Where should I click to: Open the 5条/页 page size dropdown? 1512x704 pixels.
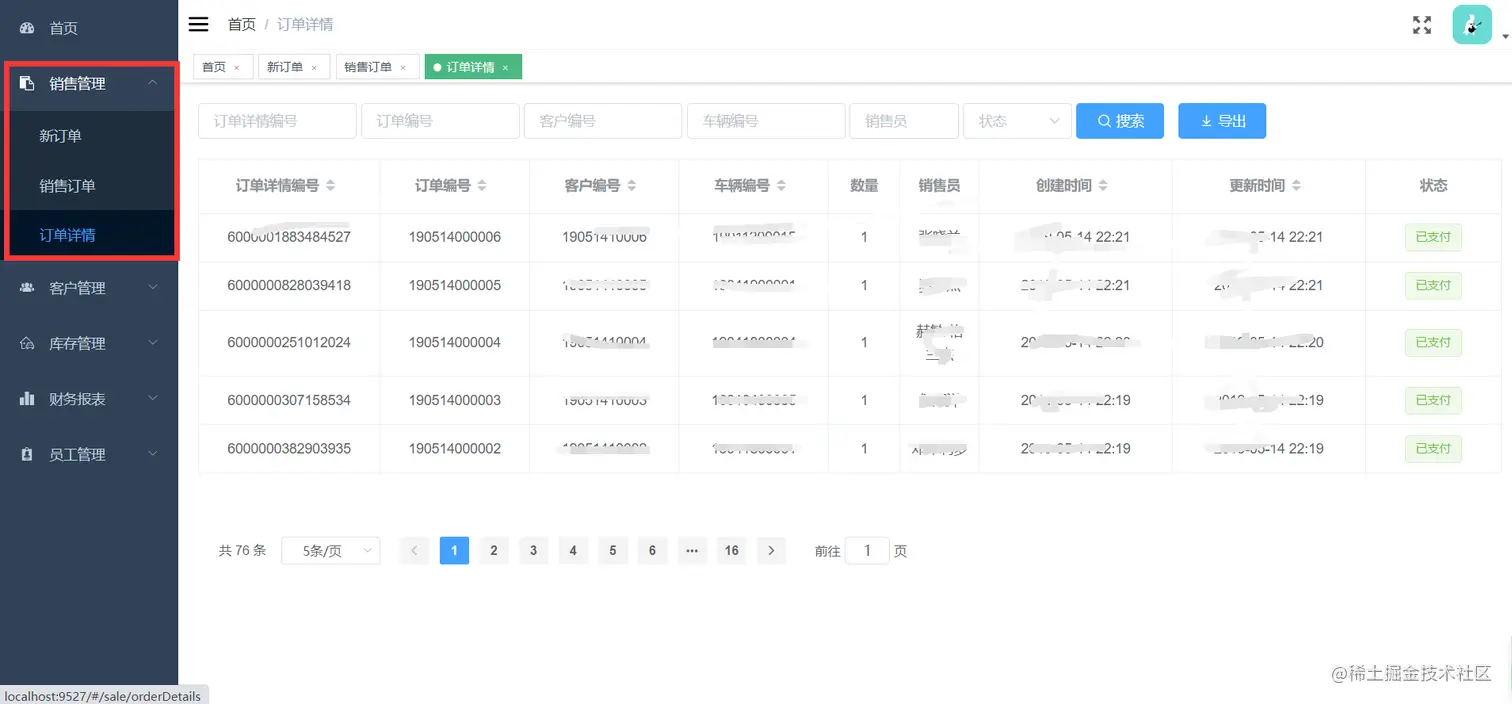[330, 551]
